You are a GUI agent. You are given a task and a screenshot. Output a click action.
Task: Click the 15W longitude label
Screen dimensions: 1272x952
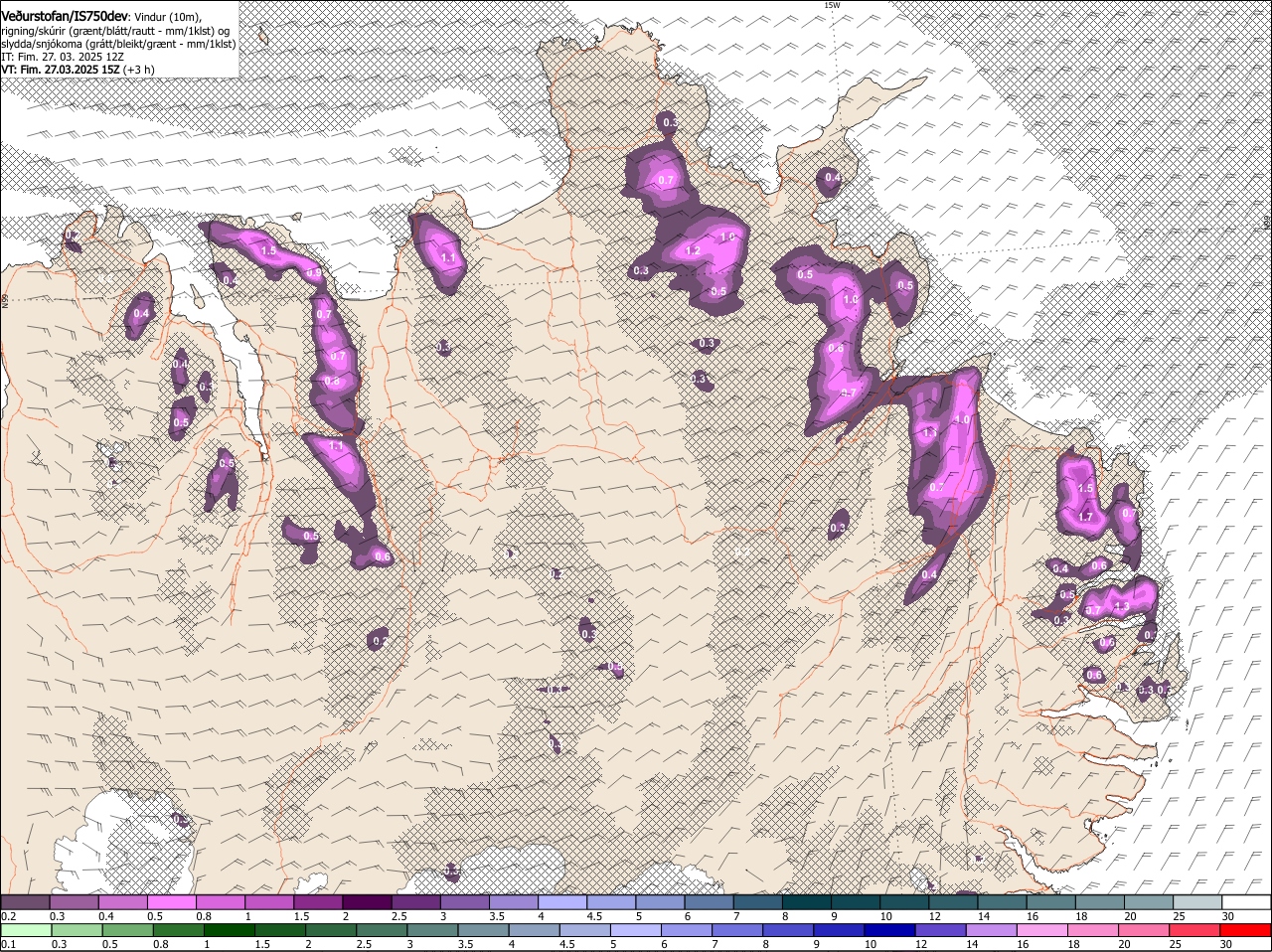coord(832,6)
